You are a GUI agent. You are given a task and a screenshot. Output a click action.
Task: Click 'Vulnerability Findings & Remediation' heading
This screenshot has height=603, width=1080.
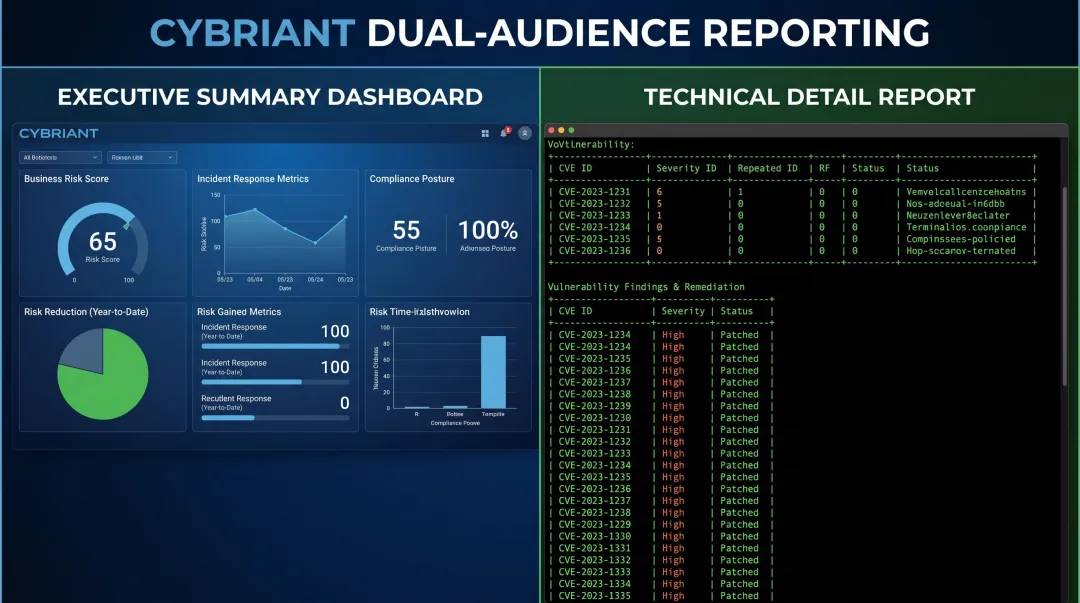coord(646,287)
